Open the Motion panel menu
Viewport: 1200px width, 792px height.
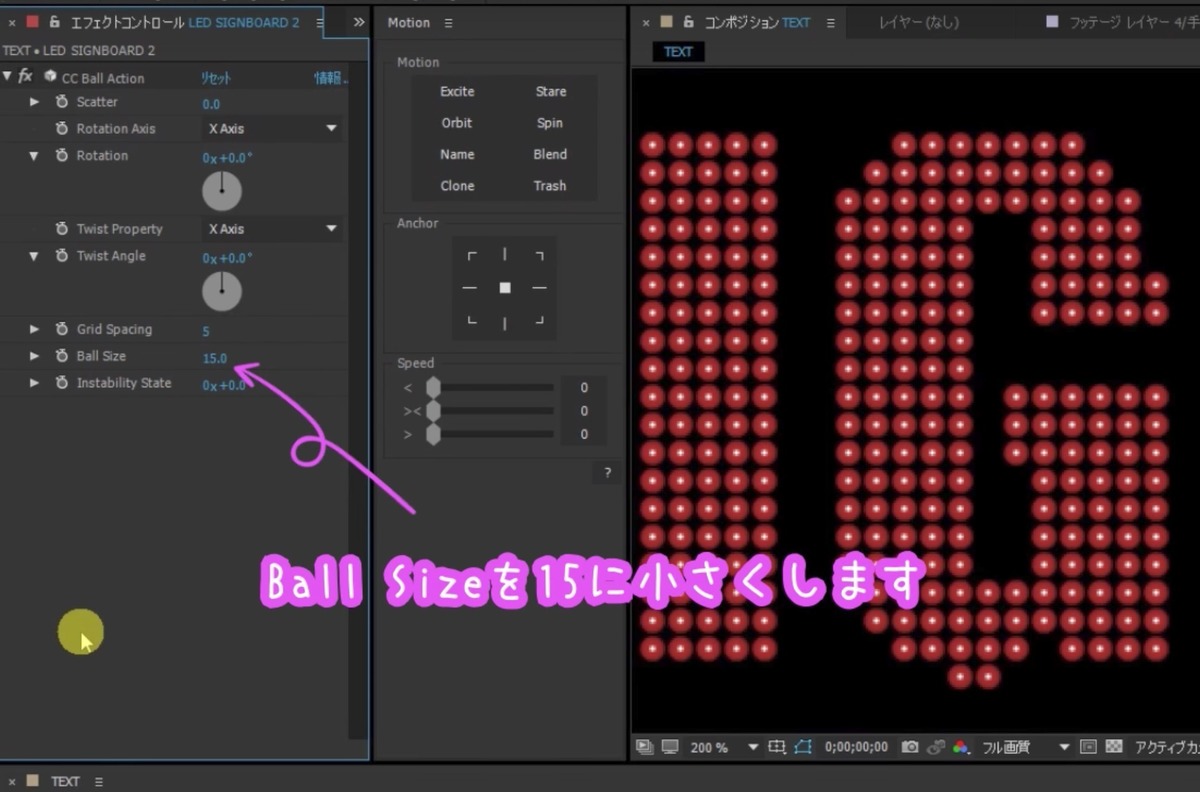coord(447,22)
